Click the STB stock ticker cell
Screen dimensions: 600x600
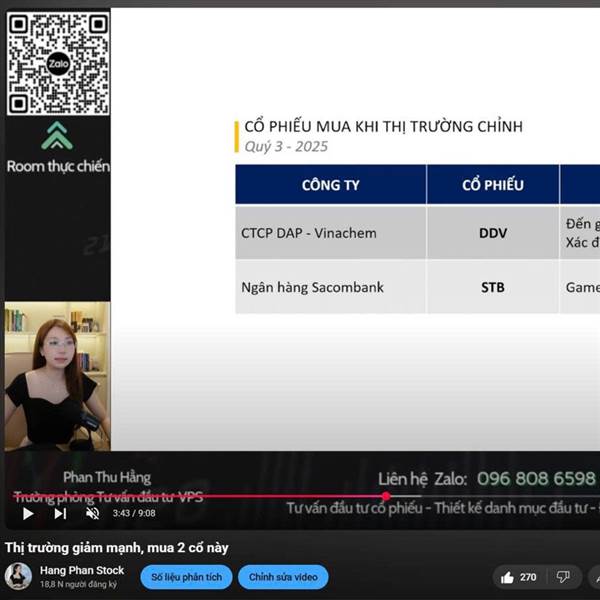click(x=493, y=287)
